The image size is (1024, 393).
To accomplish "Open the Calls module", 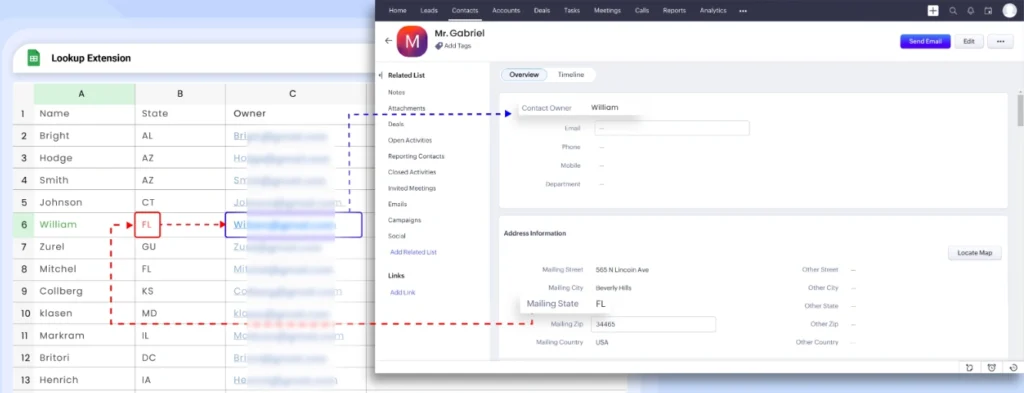I will pyautogui.click(x=642, y=10).
